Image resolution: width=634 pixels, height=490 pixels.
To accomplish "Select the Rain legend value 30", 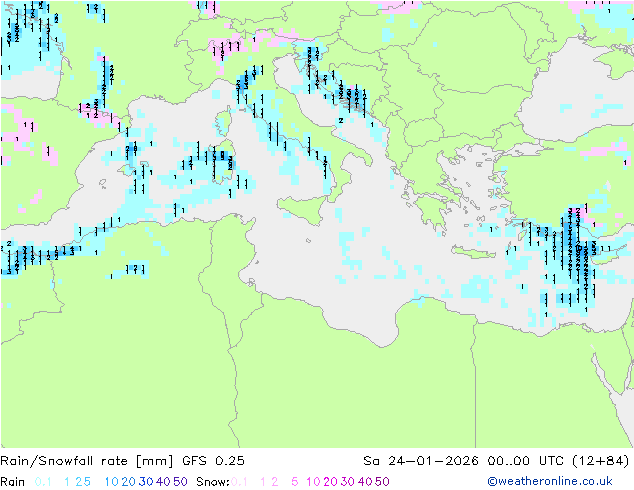I will tap(146, 482).
